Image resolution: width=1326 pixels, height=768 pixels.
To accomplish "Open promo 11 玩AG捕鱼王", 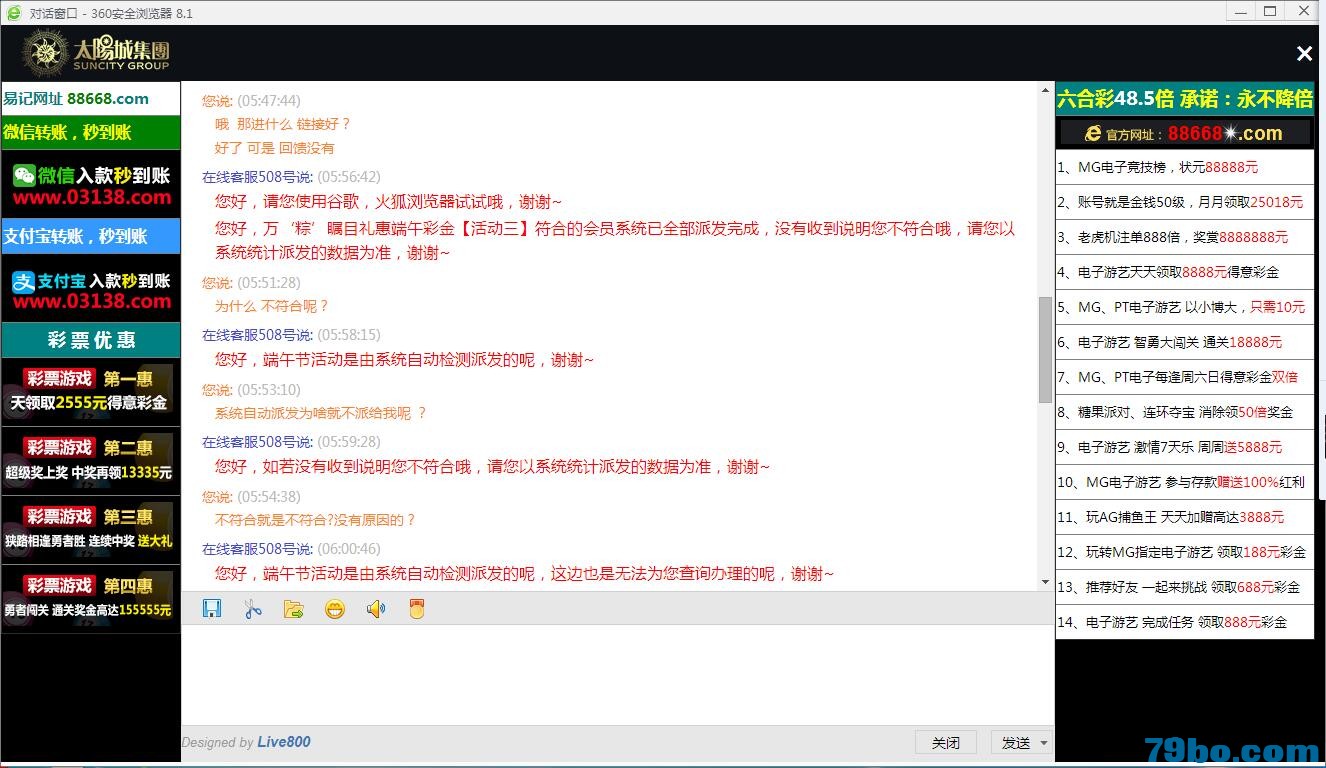I will [x=1185, y=517].
